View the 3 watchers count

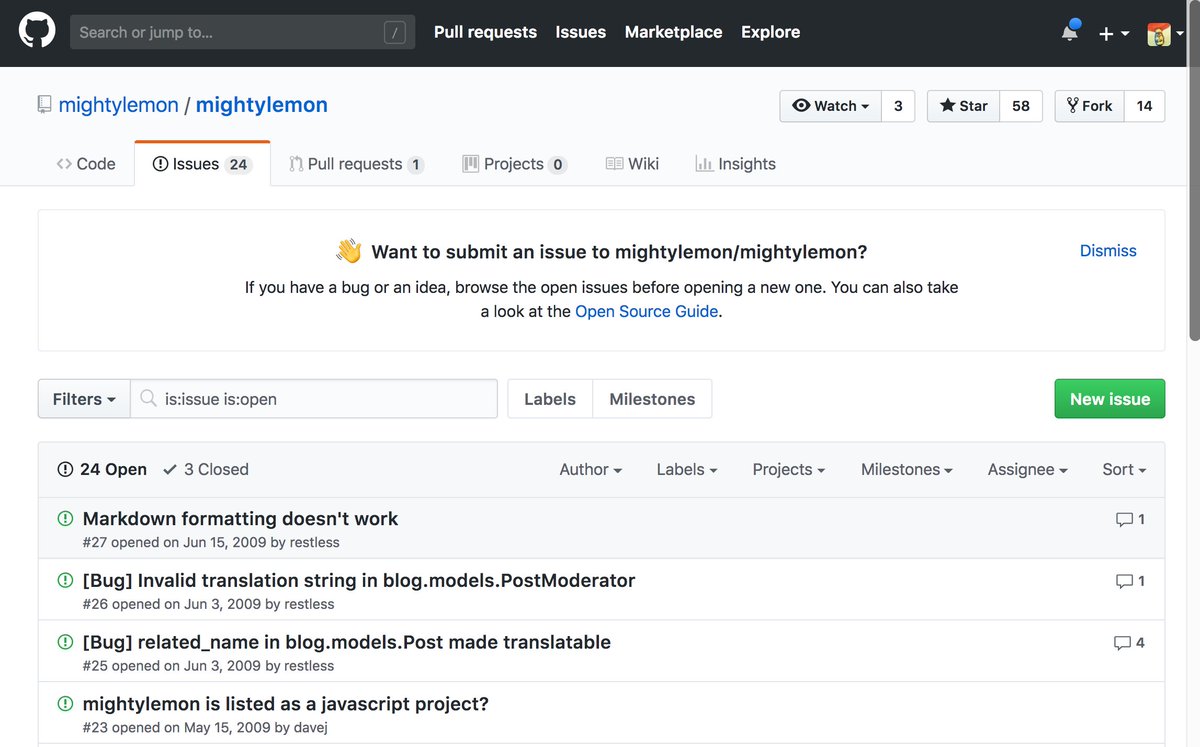(x=898, y=106)
